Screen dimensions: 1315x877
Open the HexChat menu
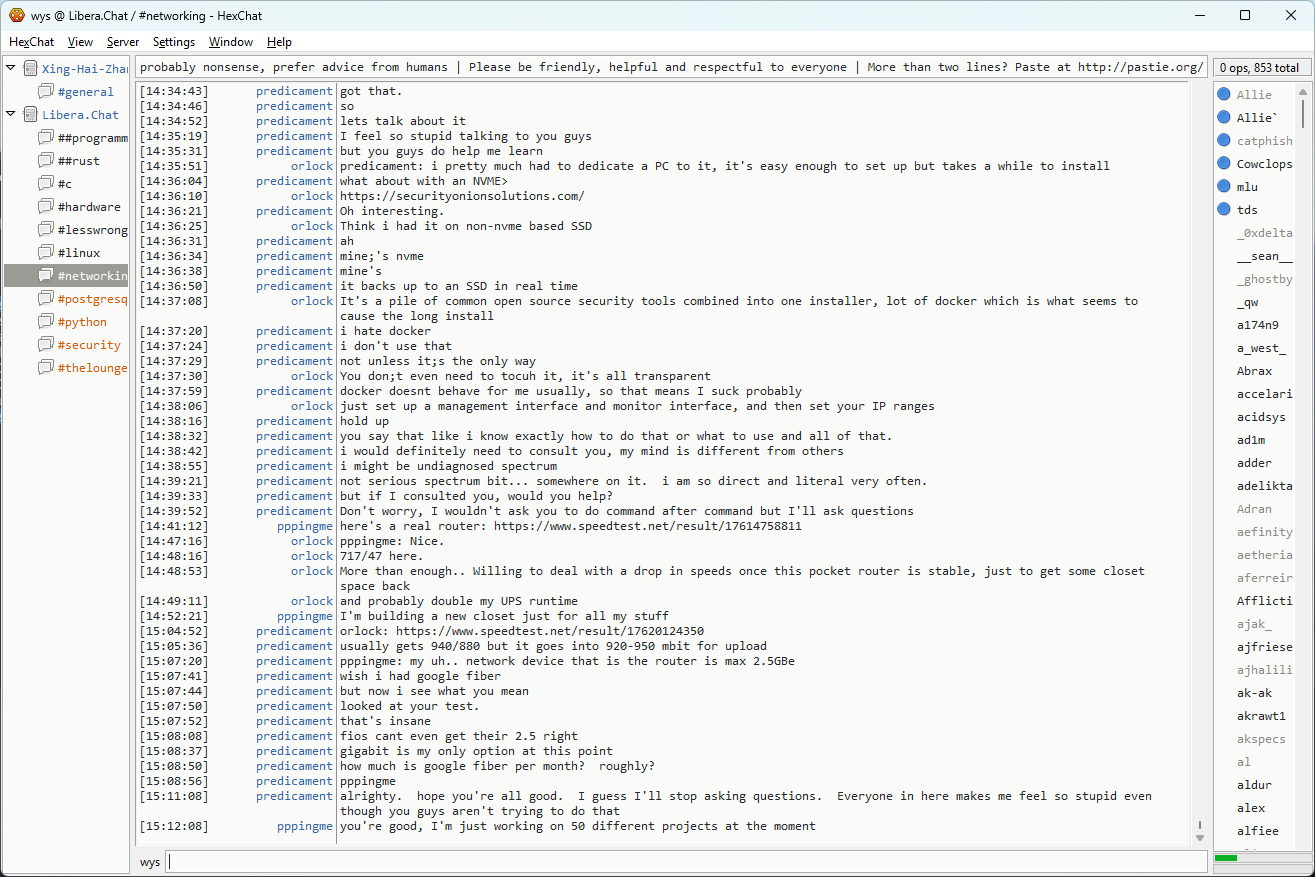pyautogui.click(x=31, y=42)
